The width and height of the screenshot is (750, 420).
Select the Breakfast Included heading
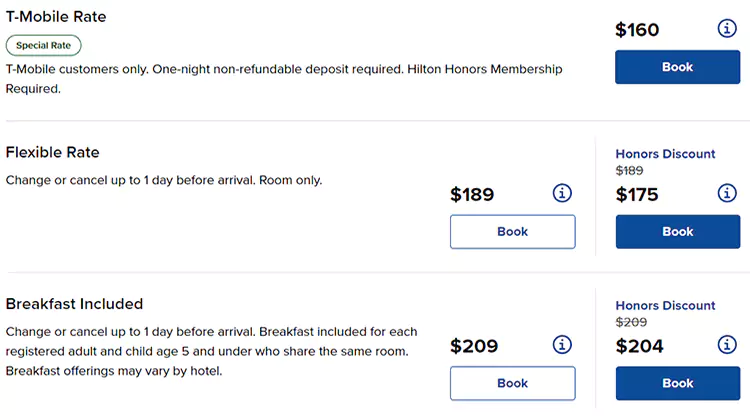75,304
